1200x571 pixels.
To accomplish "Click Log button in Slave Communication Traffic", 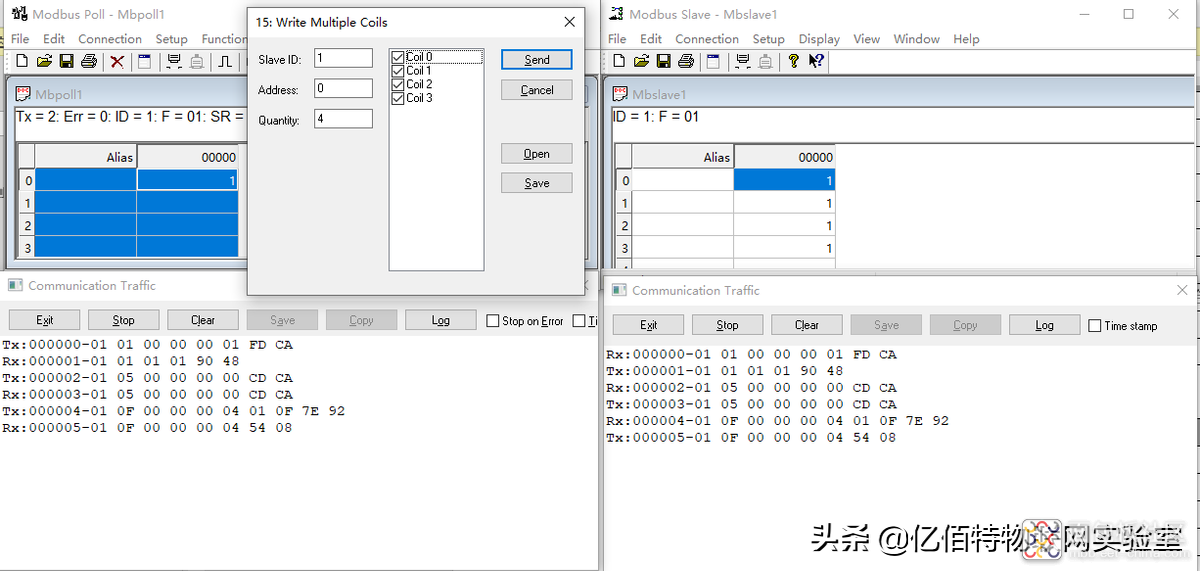I will [x=1045, y=325].
